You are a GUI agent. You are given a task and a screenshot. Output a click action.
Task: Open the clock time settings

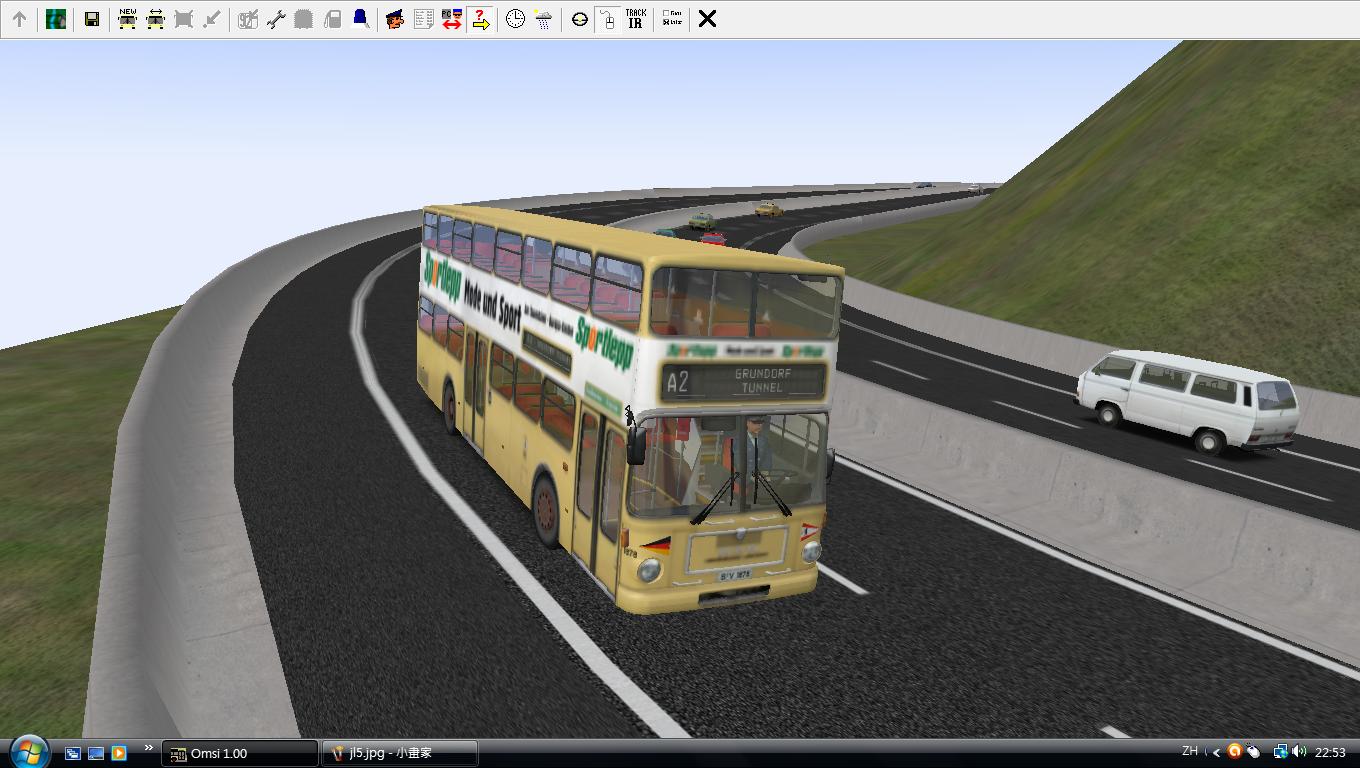515,19
